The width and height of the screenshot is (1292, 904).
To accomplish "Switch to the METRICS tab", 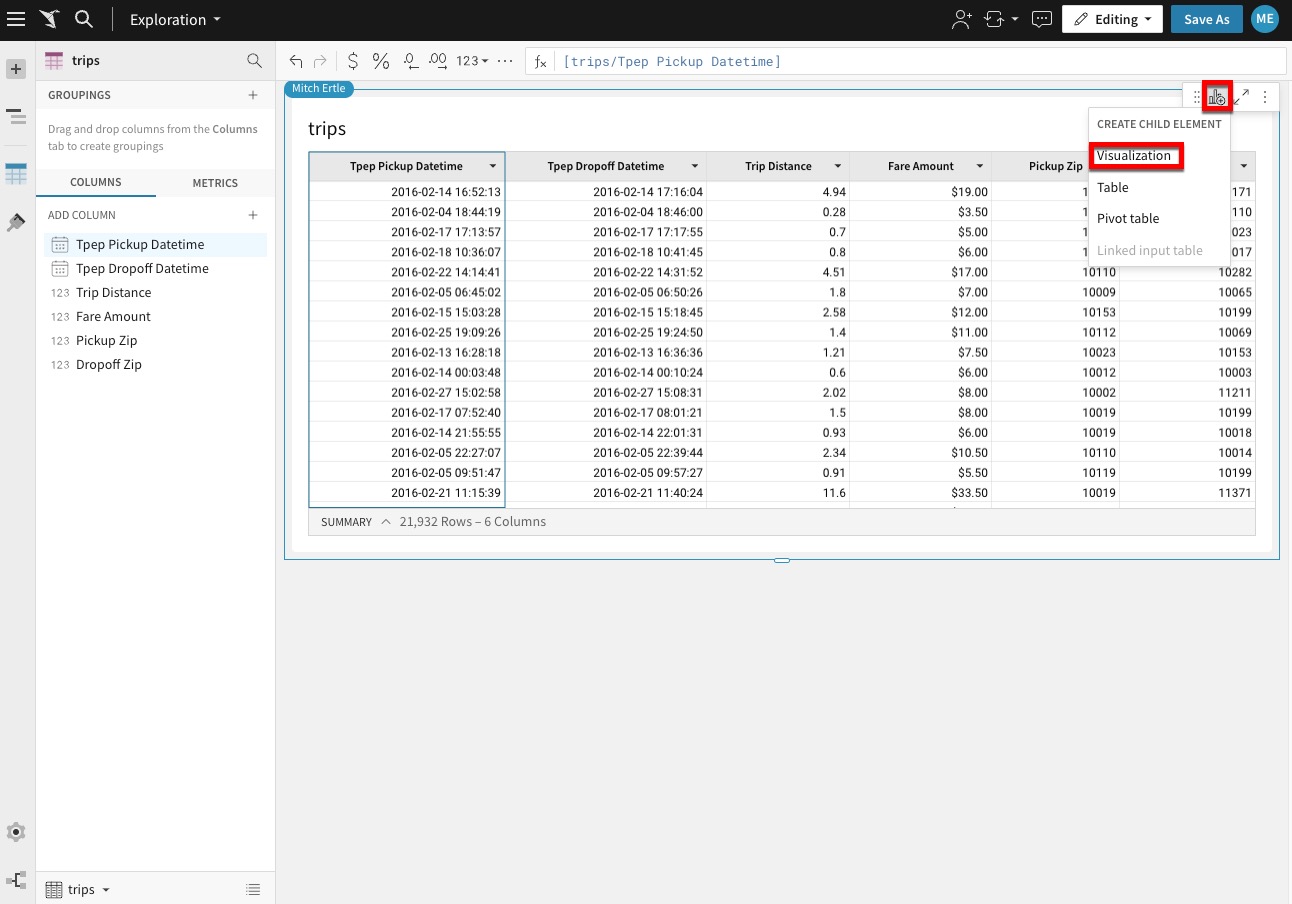I will [x=215, y=183].
